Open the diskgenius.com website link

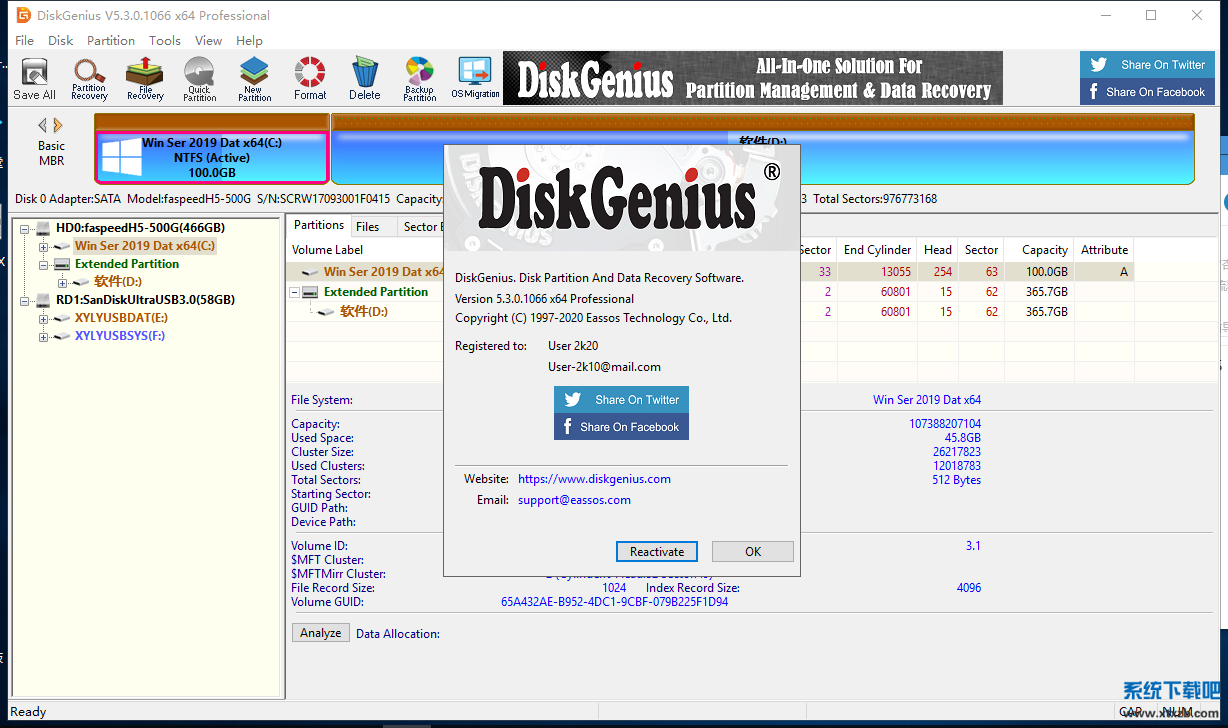coord(594,479)
